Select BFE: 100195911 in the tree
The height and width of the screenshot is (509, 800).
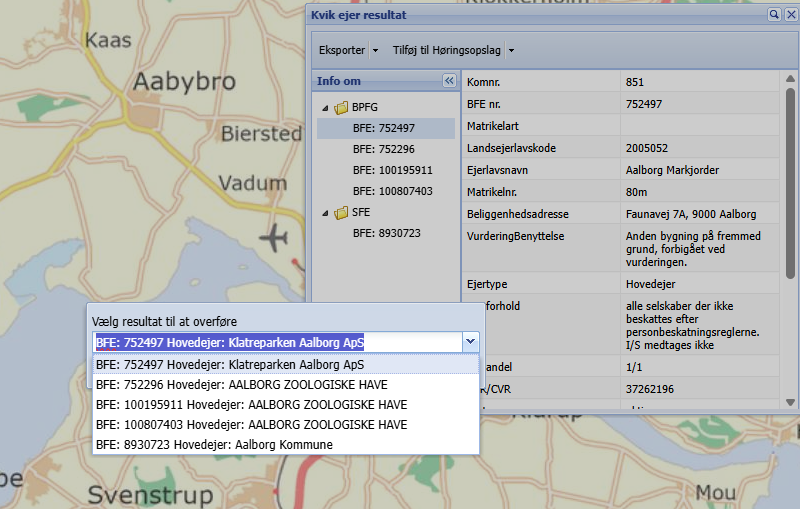[392, 170]
